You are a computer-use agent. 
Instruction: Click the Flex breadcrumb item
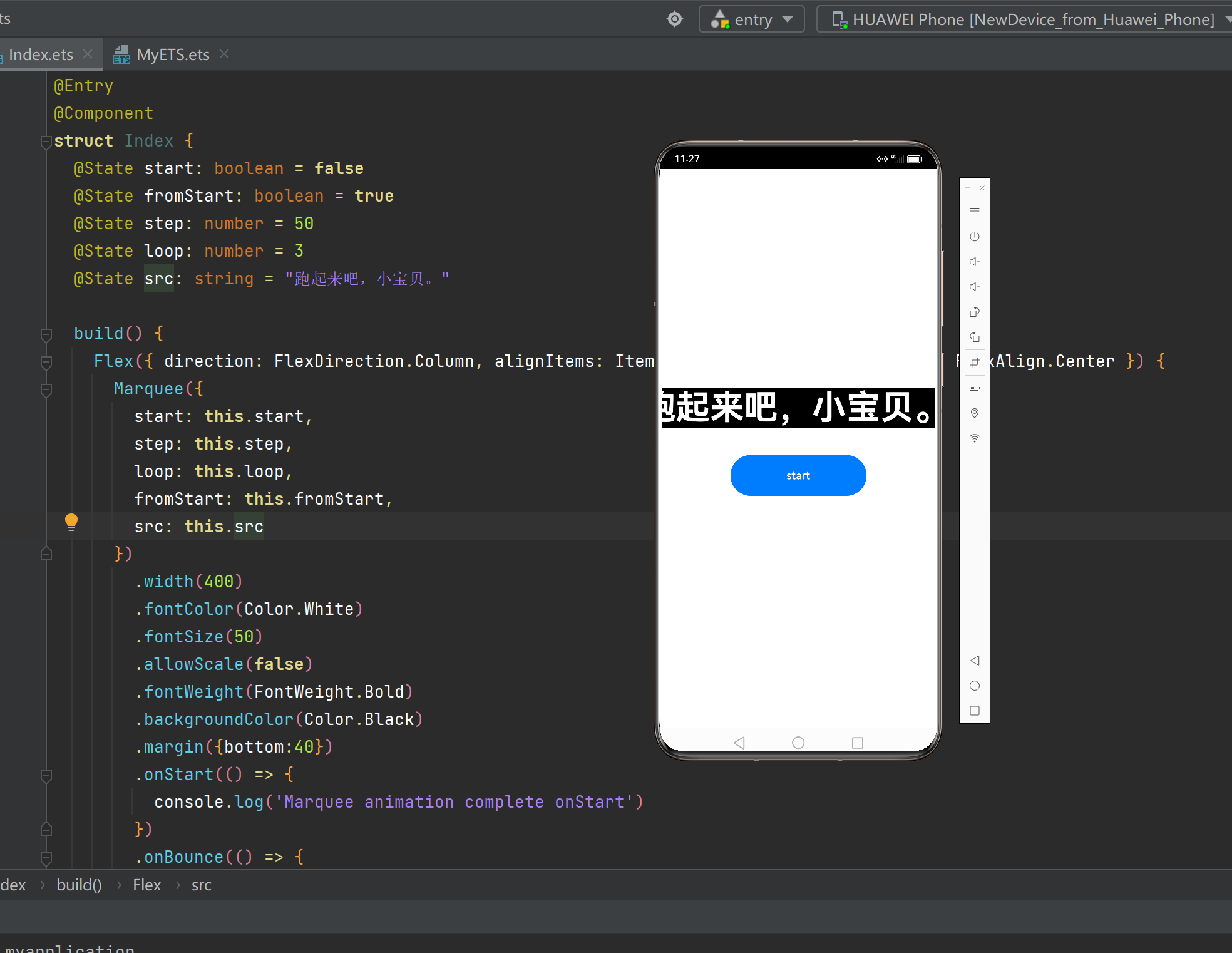pyautogui.click(x=146, y=885)
